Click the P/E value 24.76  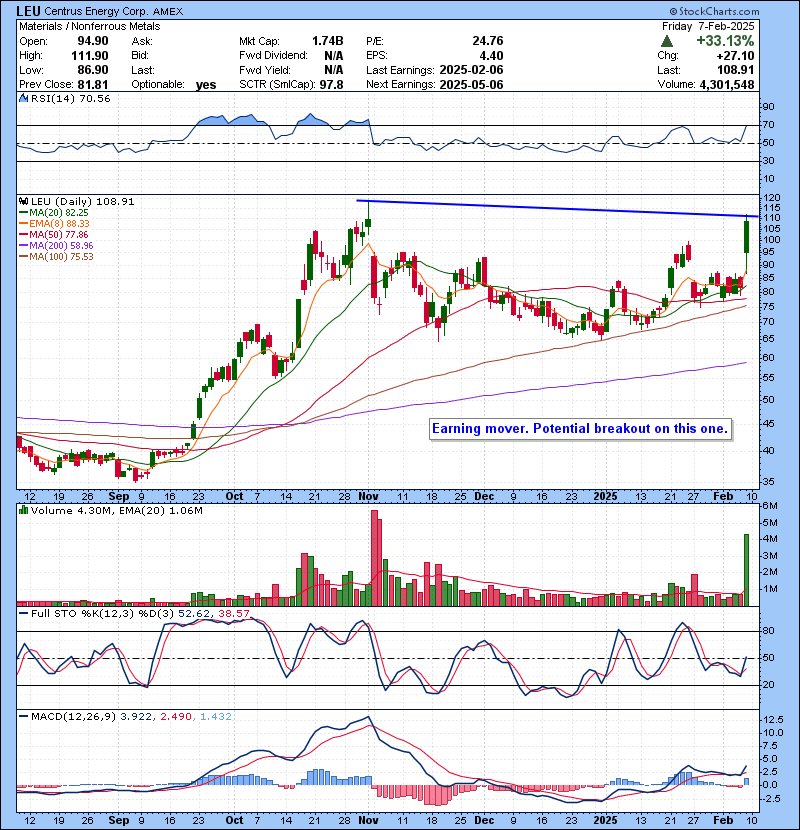coord(488,41)
